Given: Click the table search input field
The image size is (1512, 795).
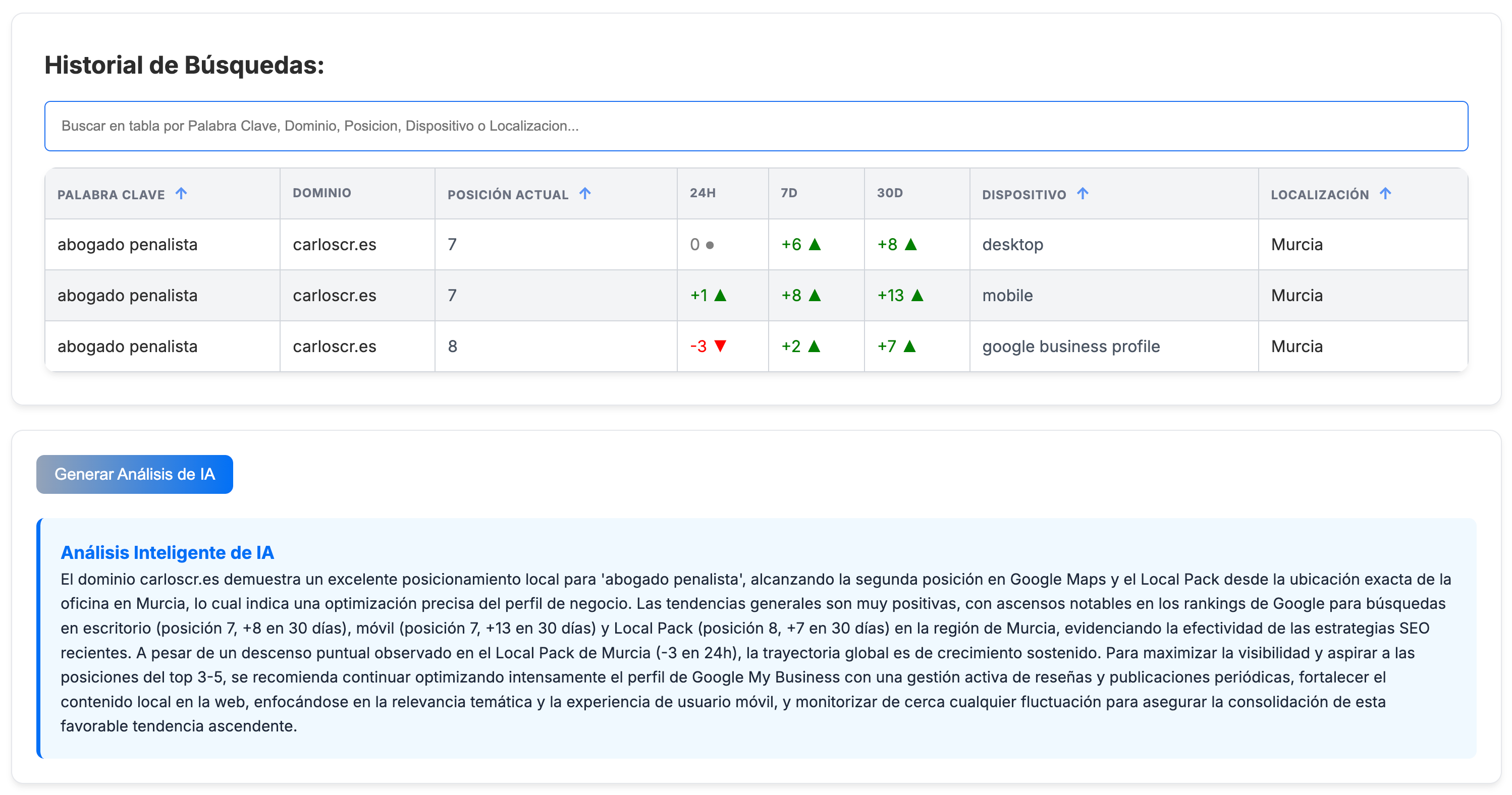Looking at the screenshot, I should pyautogui.click(x=756, y=126).
